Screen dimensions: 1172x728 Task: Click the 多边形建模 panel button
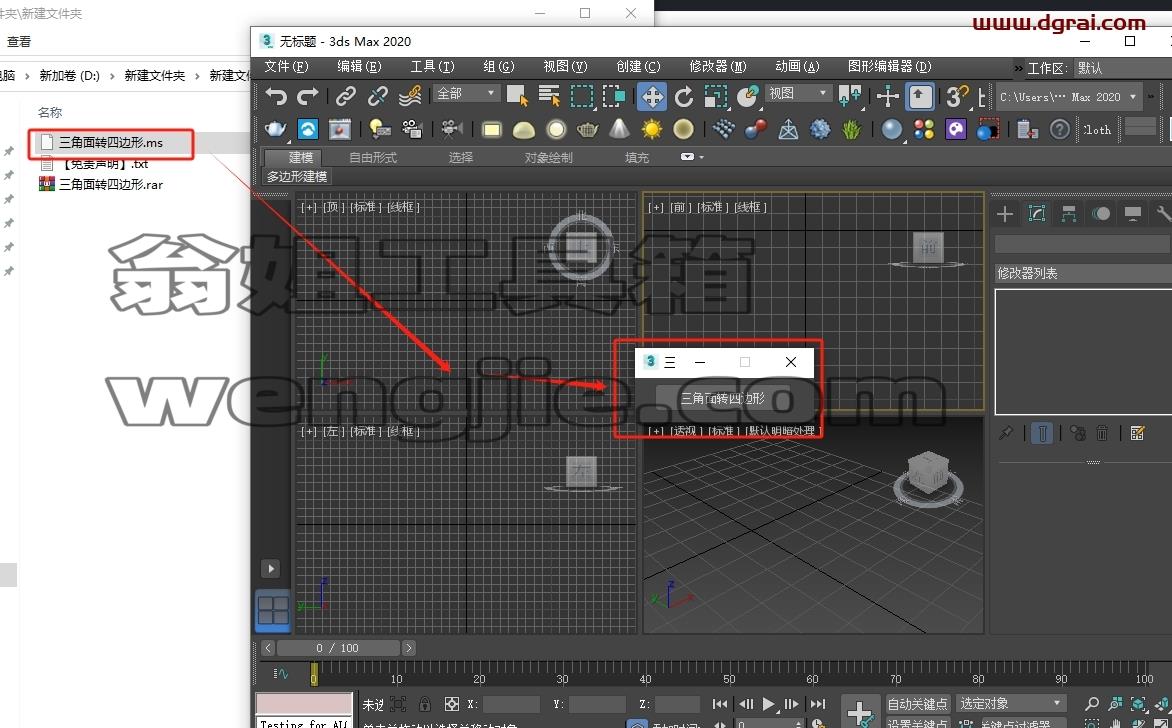point(297,176)
